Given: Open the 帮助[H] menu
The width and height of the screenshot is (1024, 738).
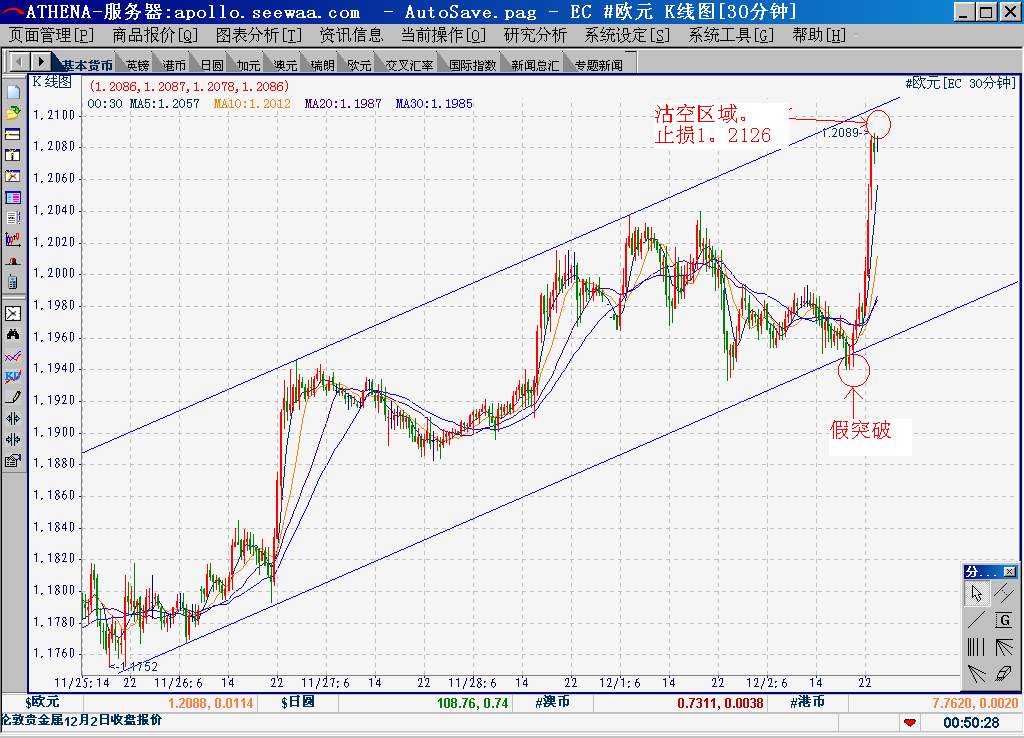Looking at the screenshot, I should [819, 35].
